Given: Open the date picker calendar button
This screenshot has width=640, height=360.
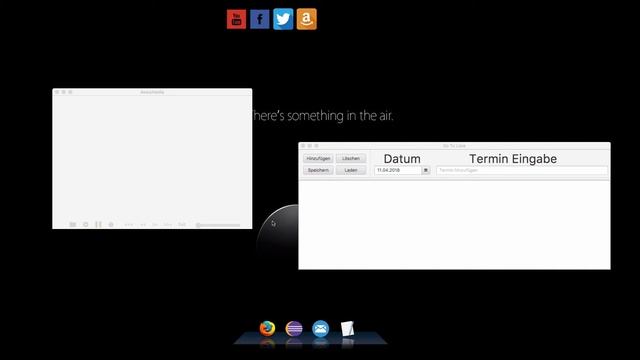Looking at the screenshot, I should tap(426, 170).
